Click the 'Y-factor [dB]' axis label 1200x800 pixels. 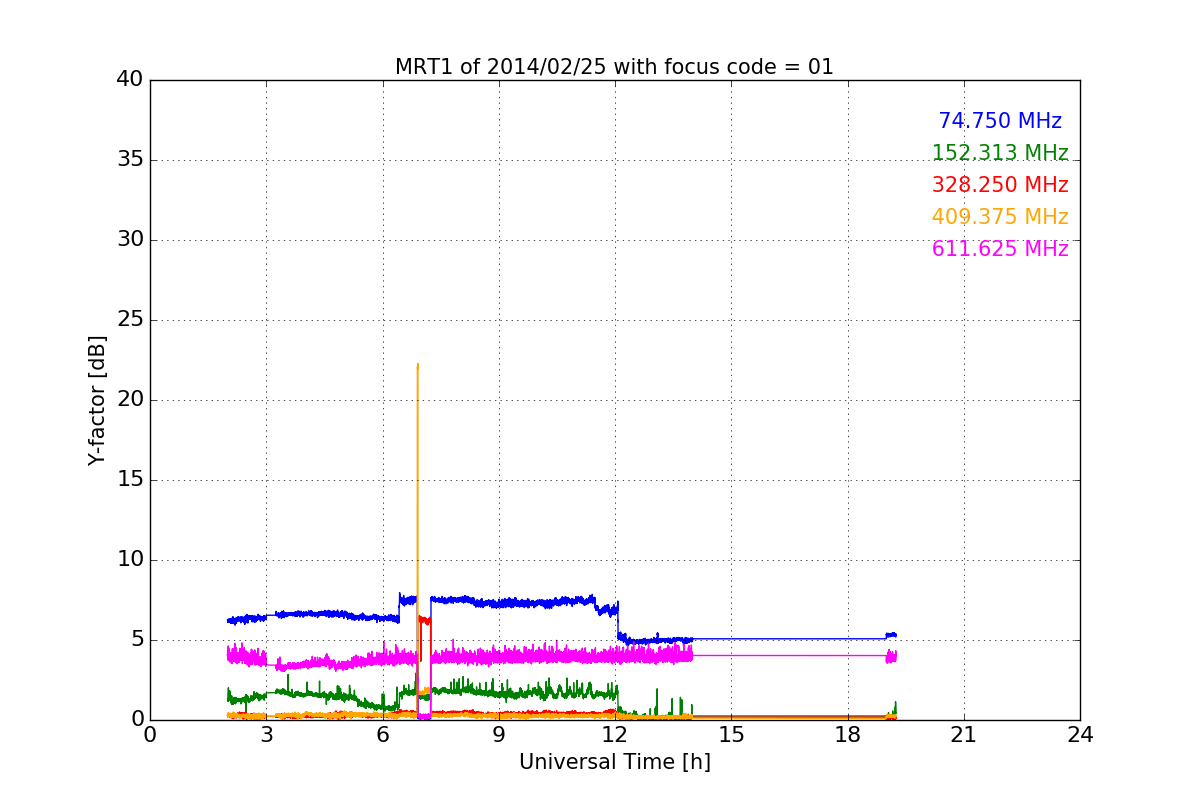(97, 400)
